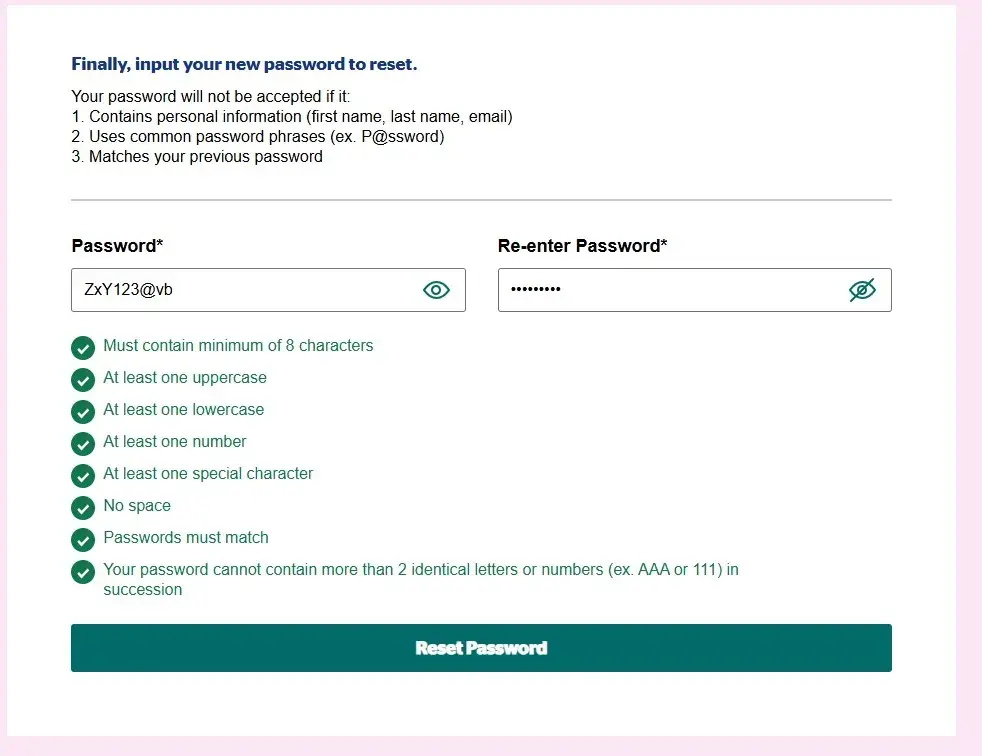Click the checkmark icon beside one number rule
982x756 pixels.
pos(83,443)
